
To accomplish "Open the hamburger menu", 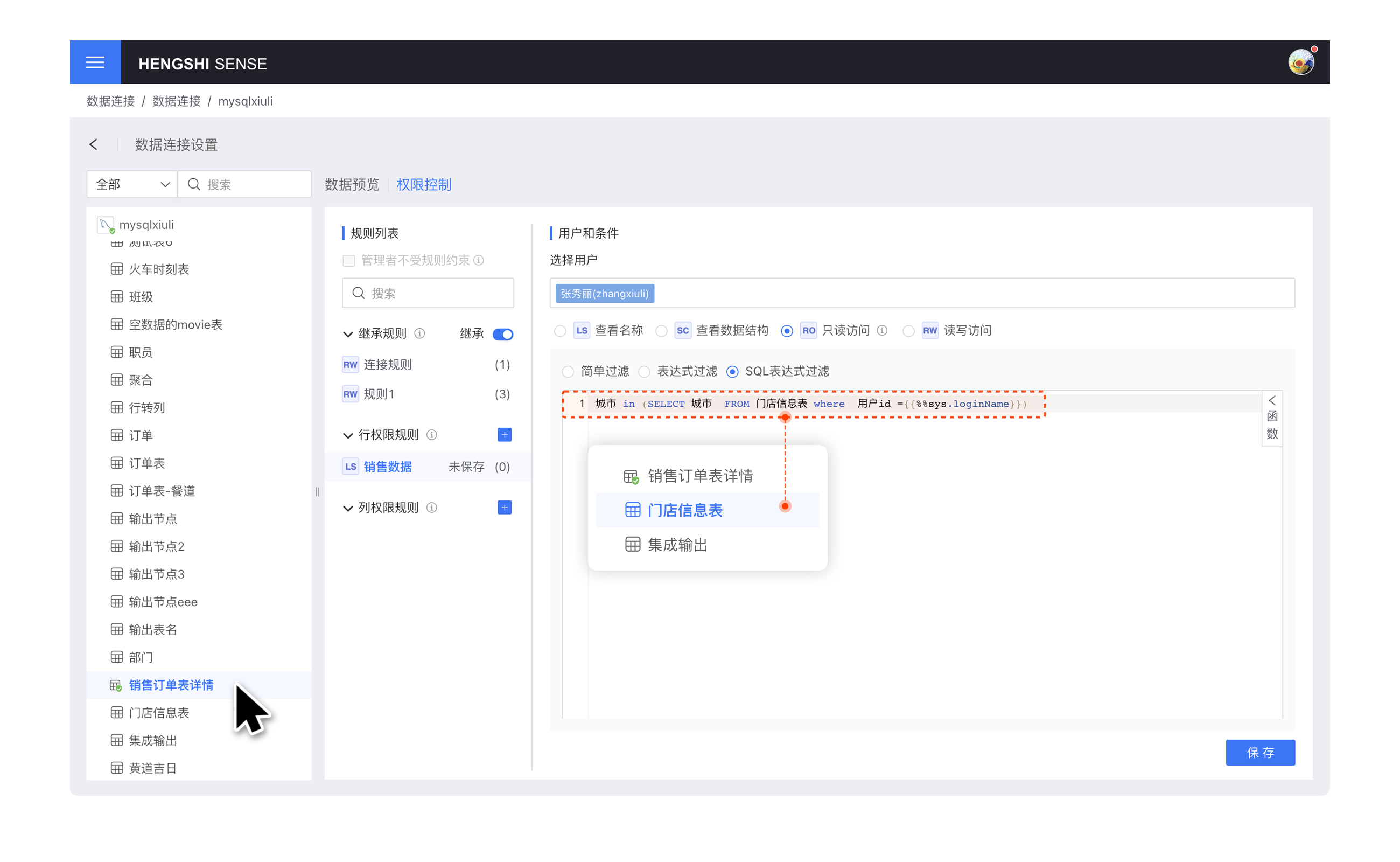I will (x=95, y=62).
